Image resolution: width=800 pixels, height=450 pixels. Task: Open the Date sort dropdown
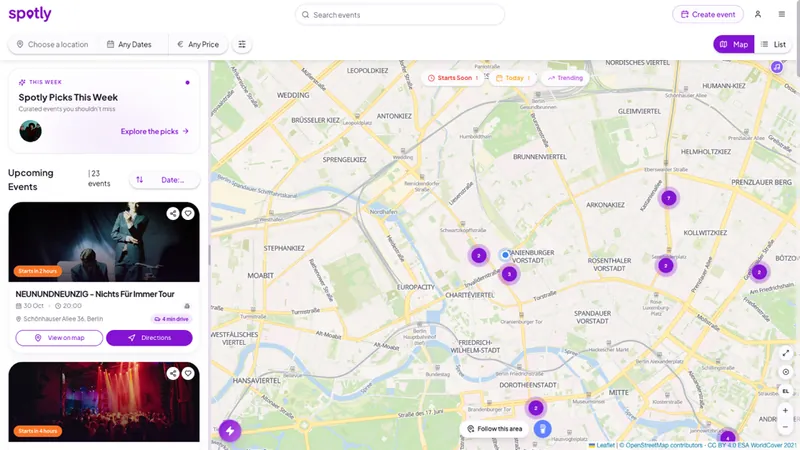tap(164, 180)
